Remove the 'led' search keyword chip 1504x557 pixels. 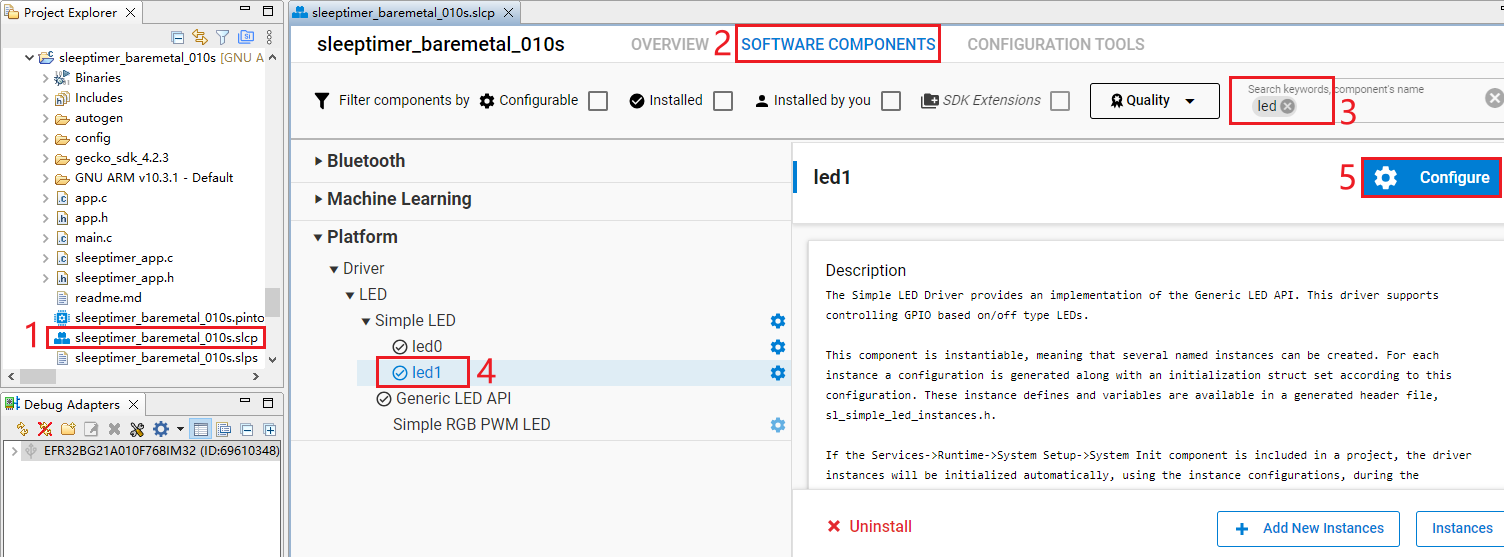coord(1288,106)
